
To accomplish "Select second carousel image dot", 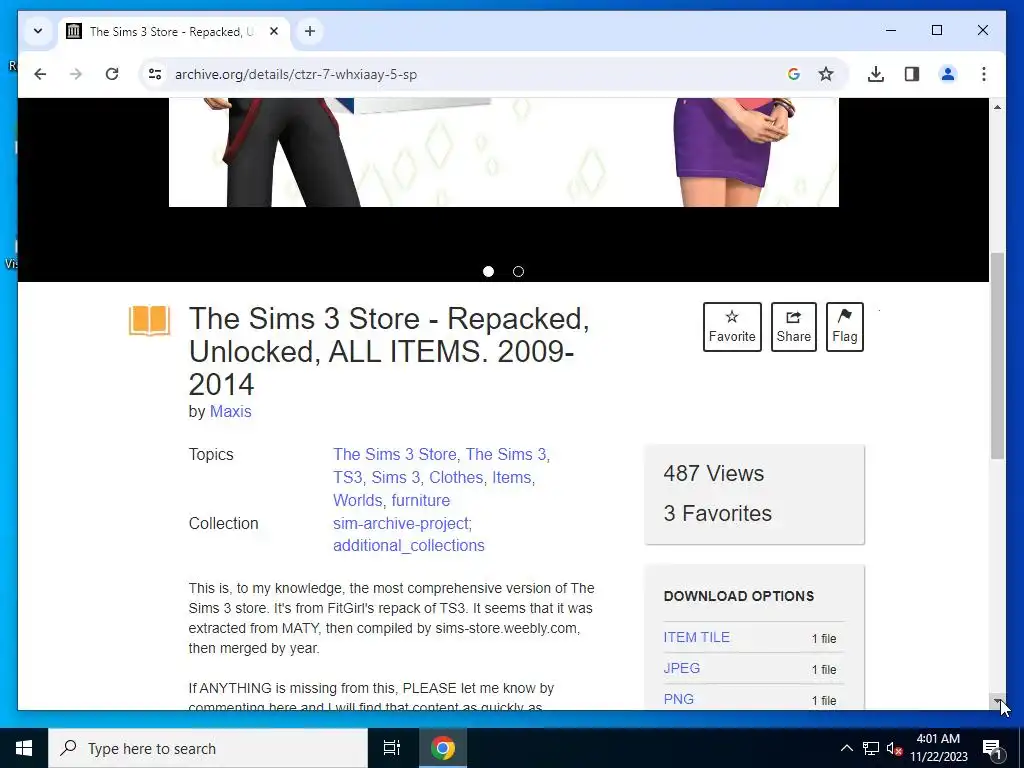I will point(519,272).
